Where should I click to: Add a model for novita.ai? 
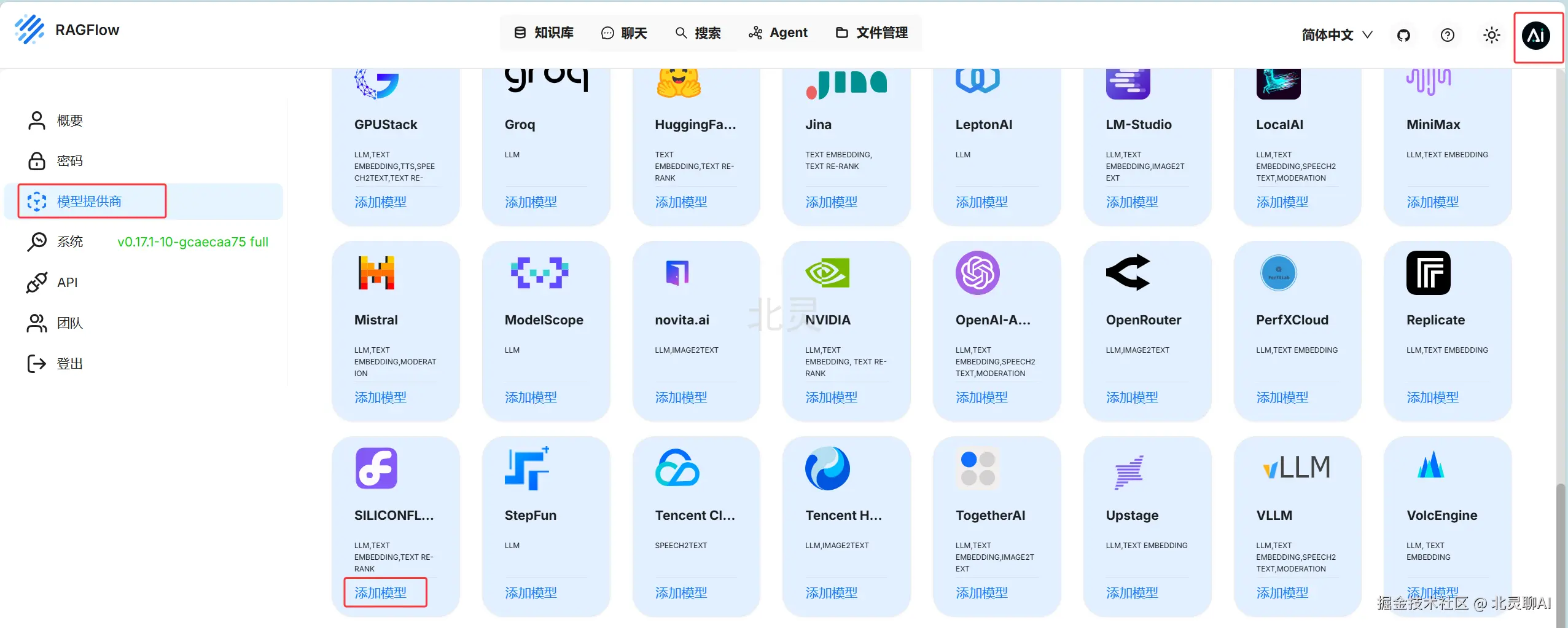pyautogui.click(x=681, y=398)
